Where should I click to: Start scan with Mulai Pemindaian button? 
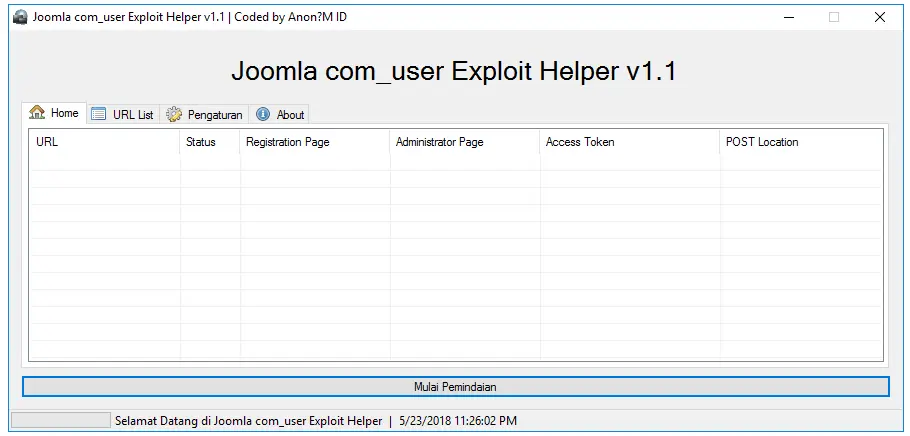click(456, 387)
